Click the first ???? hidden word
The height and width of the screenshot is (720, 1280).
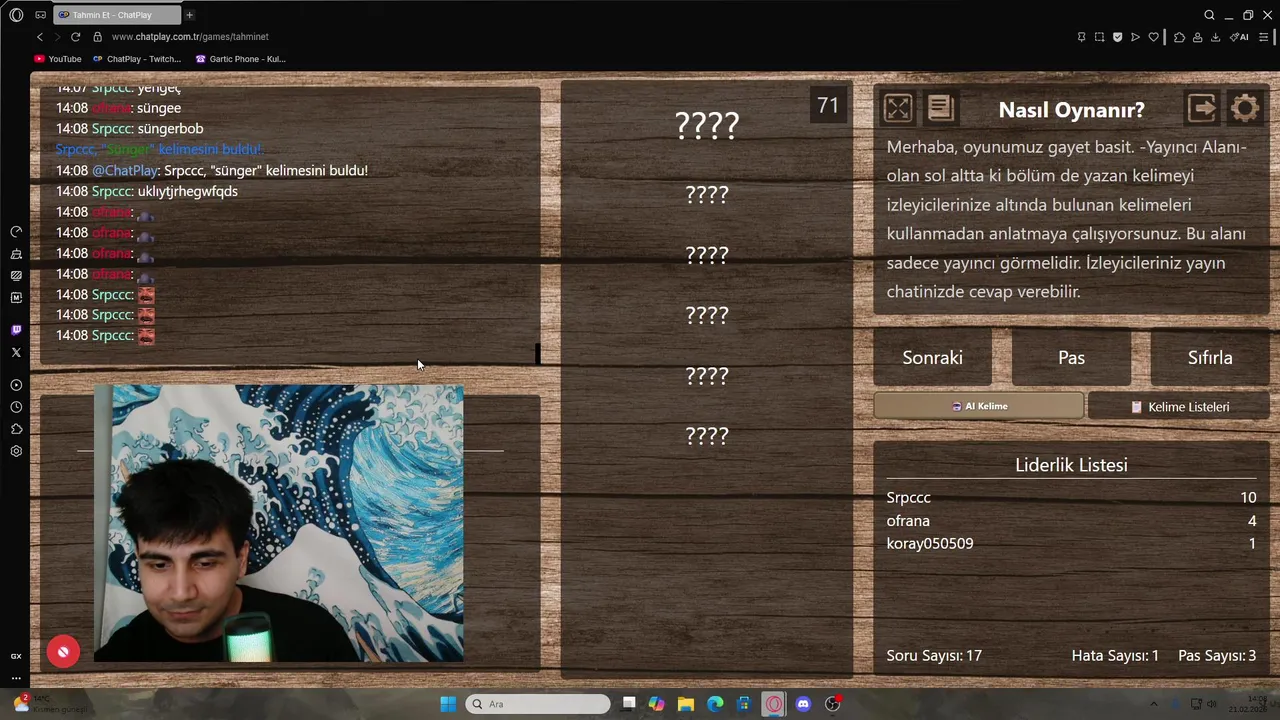(707, 125)
